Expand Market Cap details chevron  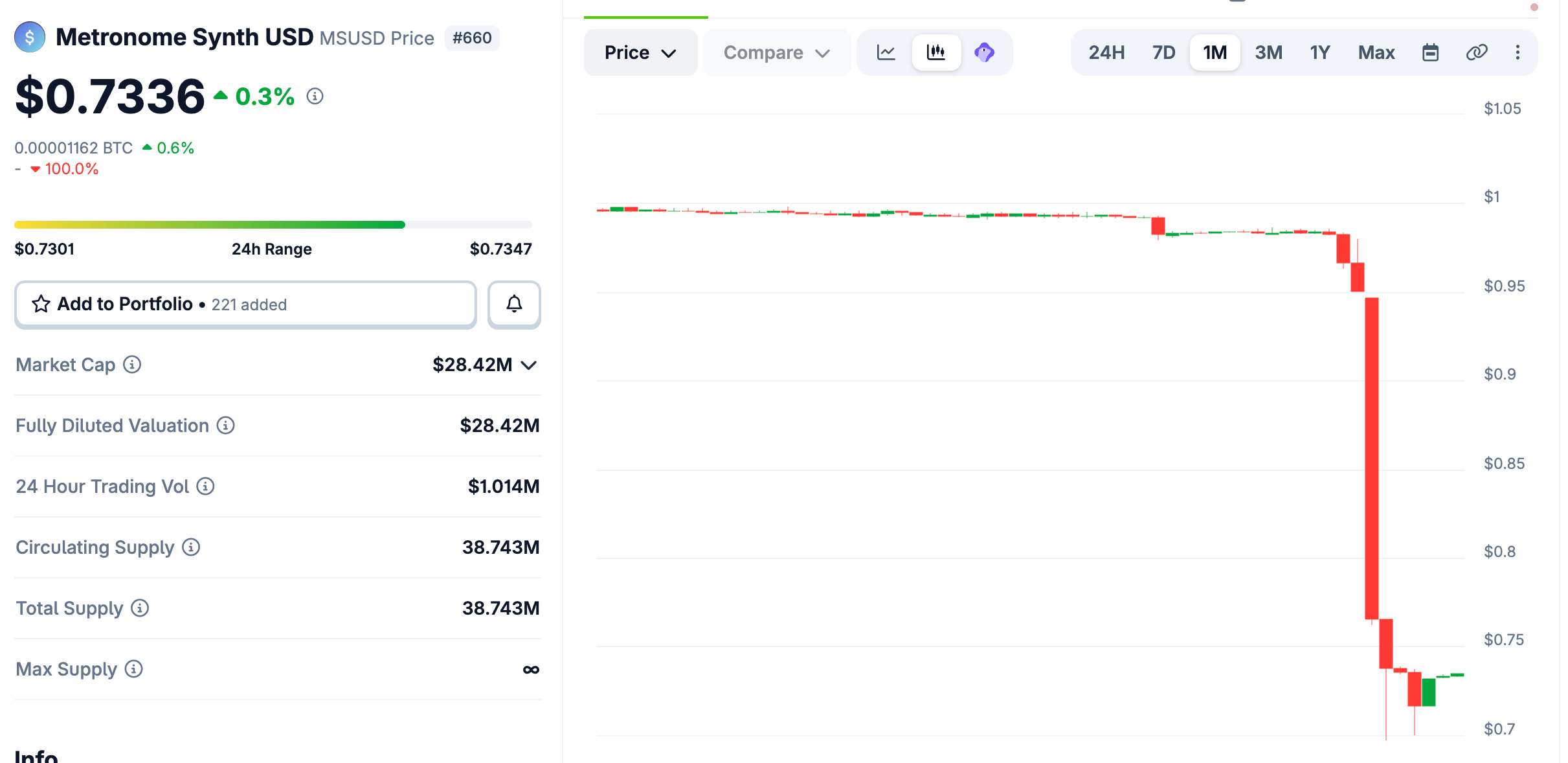click(x=529, y=365)
